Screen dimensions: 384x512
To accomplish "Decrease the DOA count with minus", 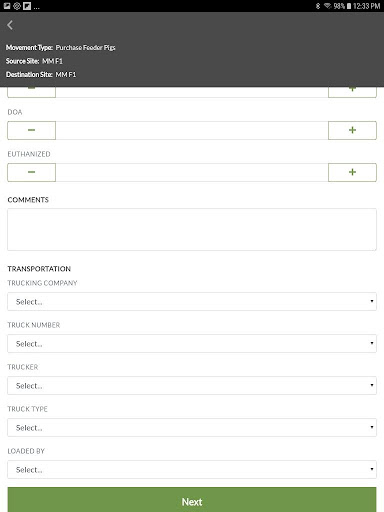I will click(x=31, y=130).
